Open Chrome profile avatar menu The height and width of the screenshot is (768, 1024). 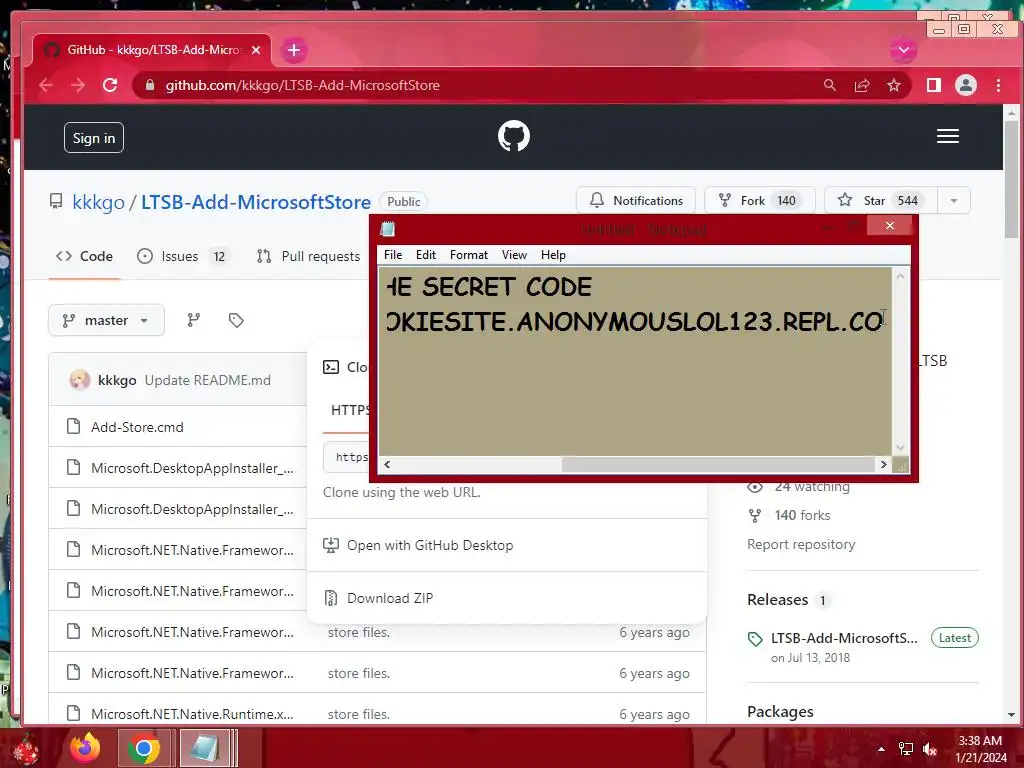966,85
